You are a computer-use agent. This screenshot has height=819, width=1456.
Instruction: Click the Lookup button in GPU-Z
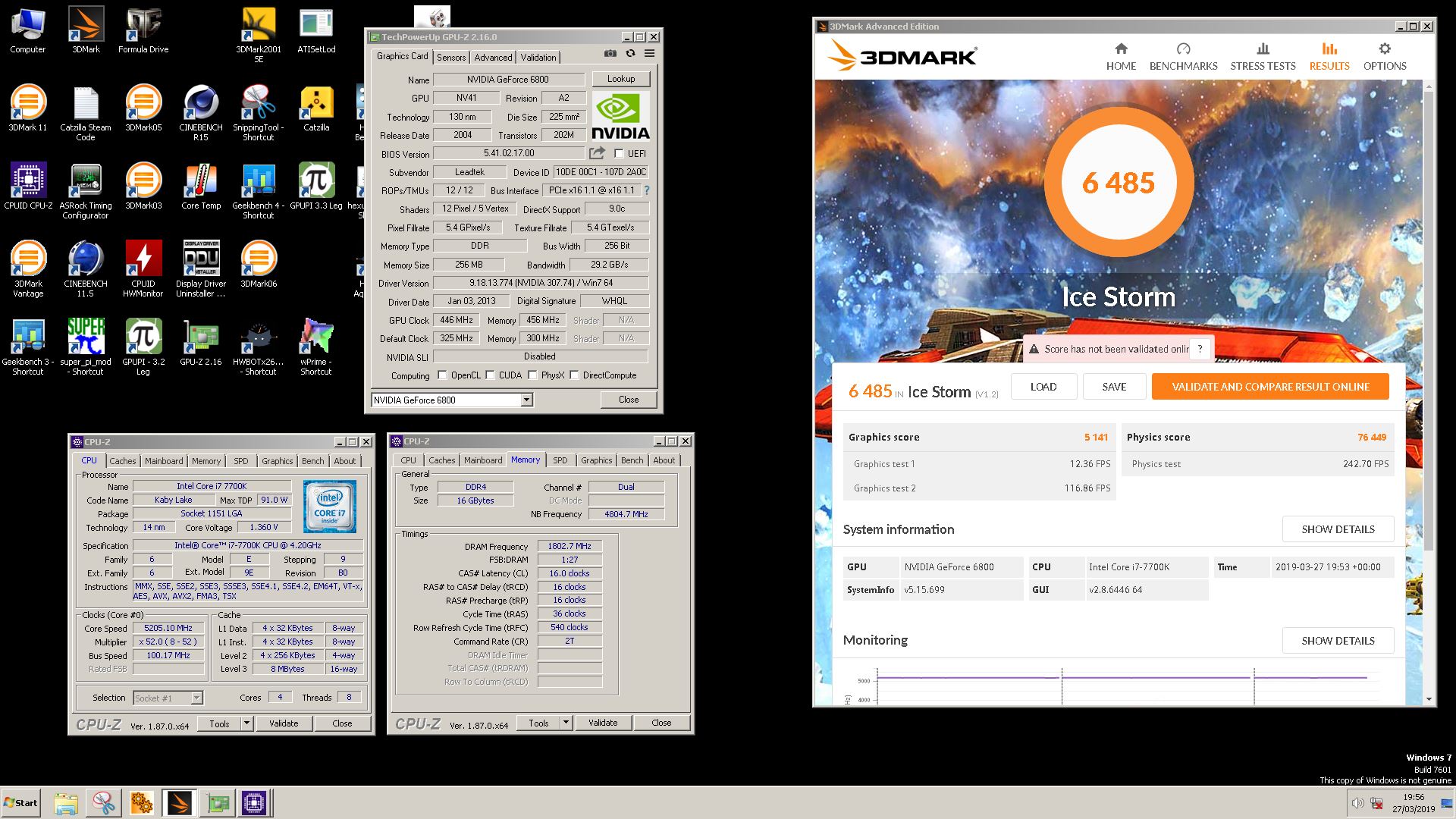[621, 79]
